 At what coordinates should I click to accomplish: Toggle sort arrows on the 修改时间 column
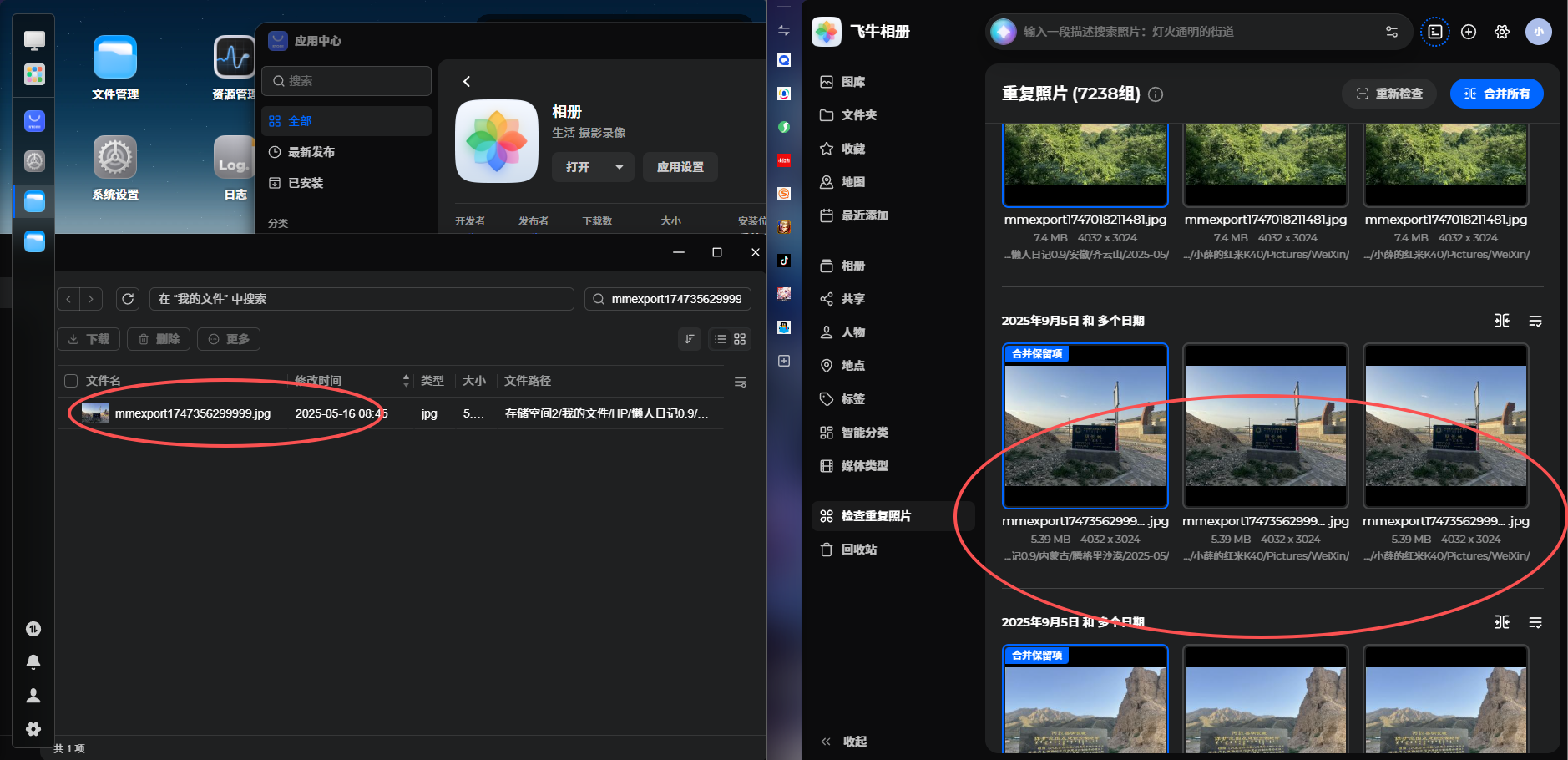click(407, 381)
